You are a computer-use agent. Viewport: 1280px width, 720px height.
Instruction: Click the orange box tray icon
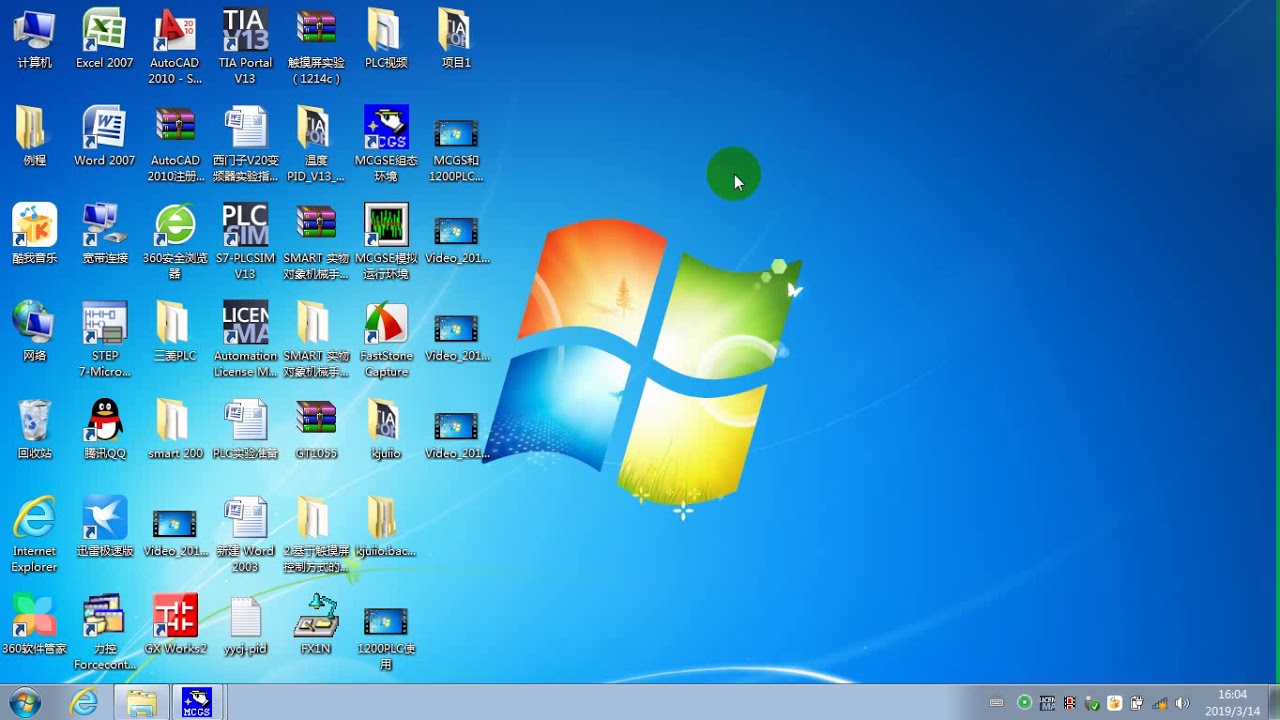pos(1115,703)
